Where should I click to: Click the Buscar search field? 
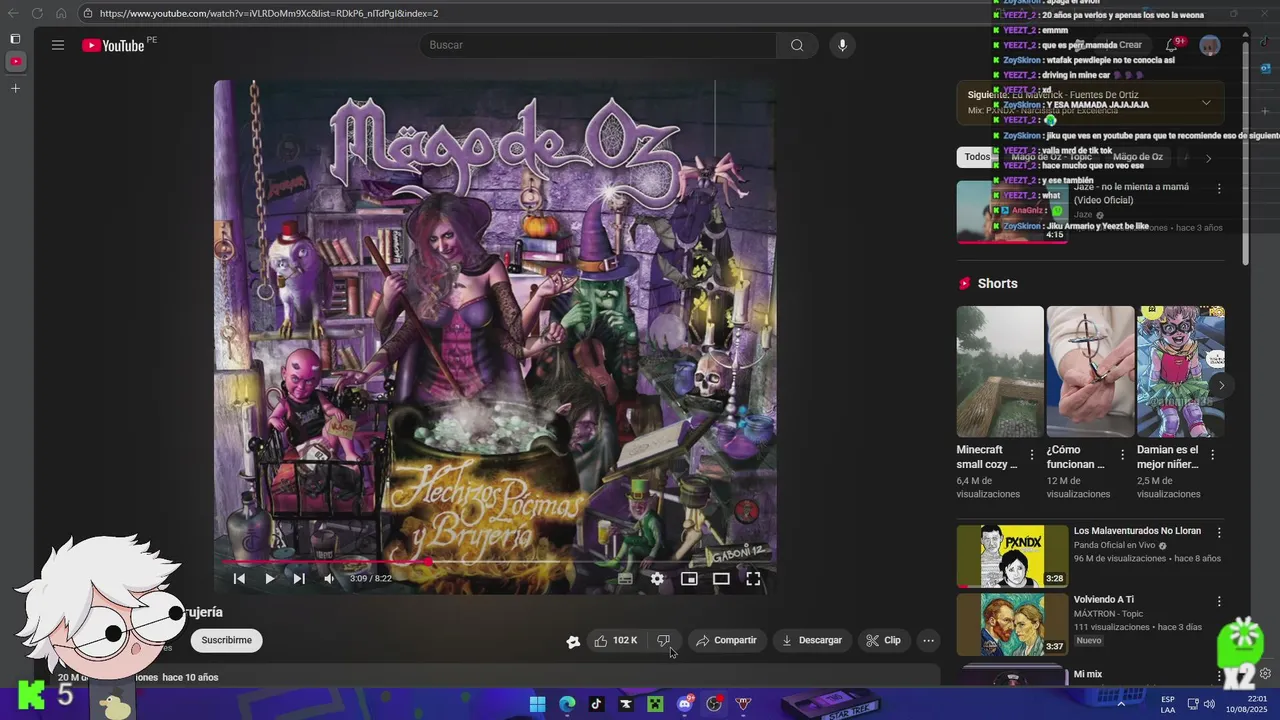[598, 45]
